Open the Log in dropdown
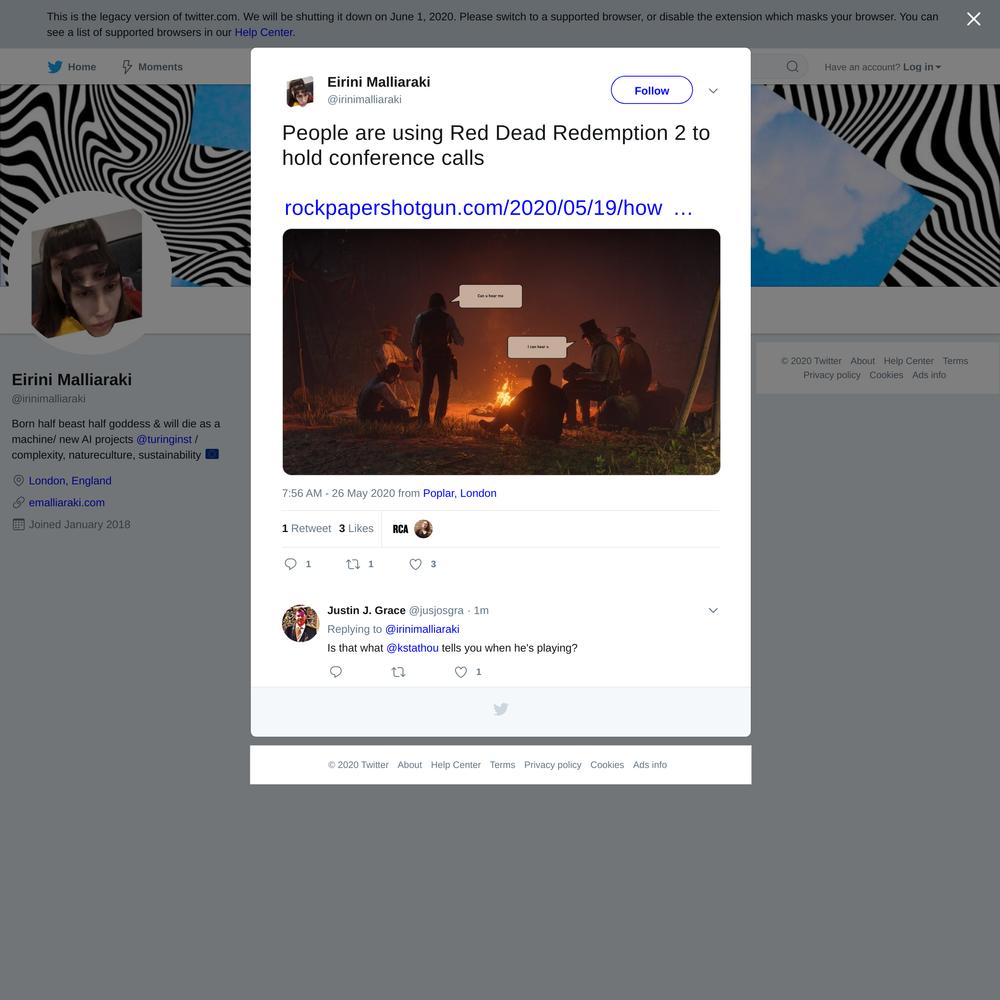1000x1000 pixels. (922, 67)
